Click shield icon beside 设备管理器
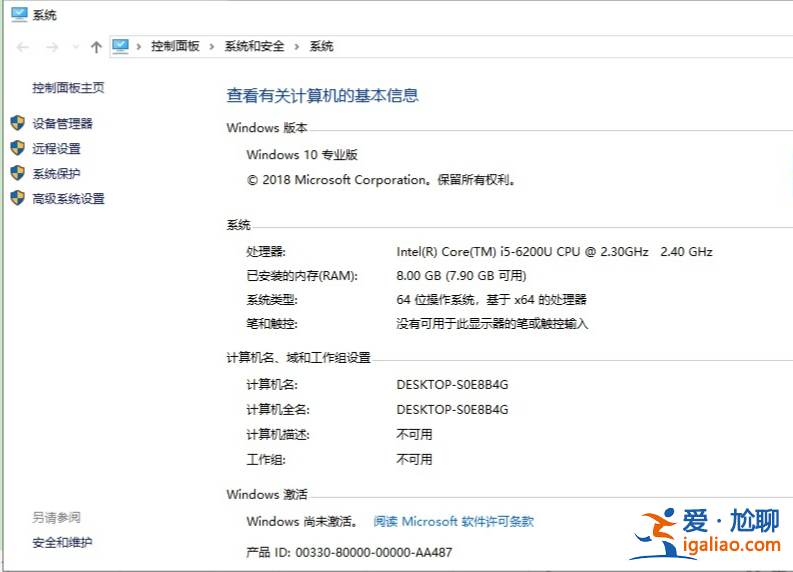Screen dimensions: 793x572 [x=18, y=123]
